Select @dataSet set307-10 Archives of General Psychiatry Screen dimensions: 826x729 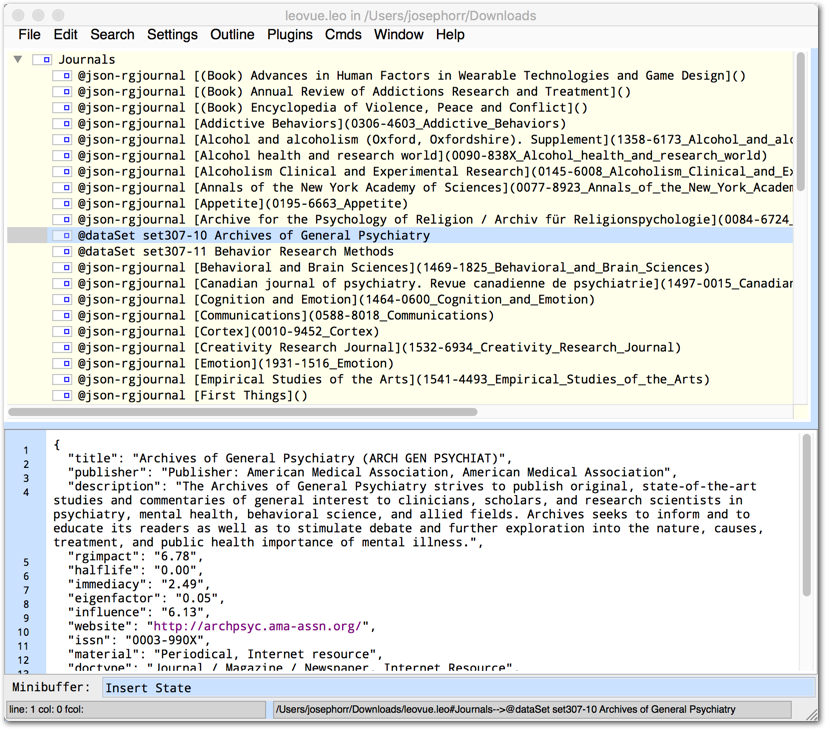click(x=254, y=235)
